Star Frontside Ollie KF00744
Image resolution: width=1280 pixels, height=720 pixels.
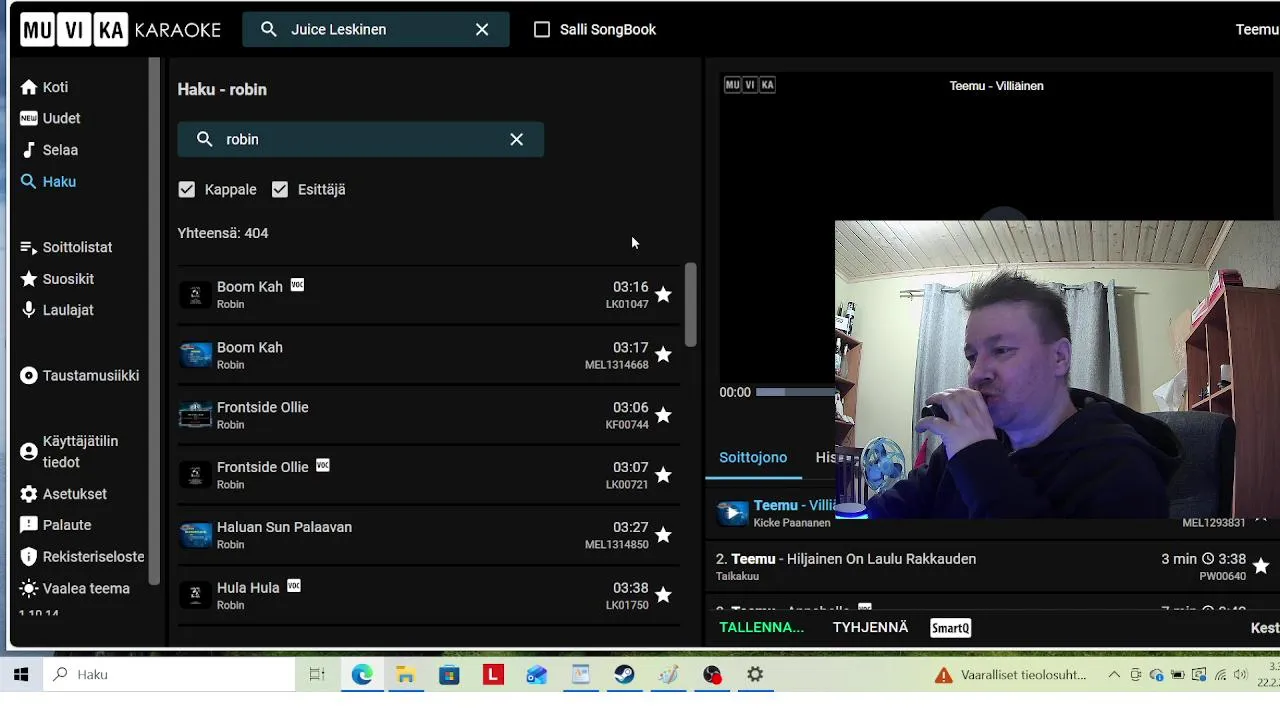point(663,415)
